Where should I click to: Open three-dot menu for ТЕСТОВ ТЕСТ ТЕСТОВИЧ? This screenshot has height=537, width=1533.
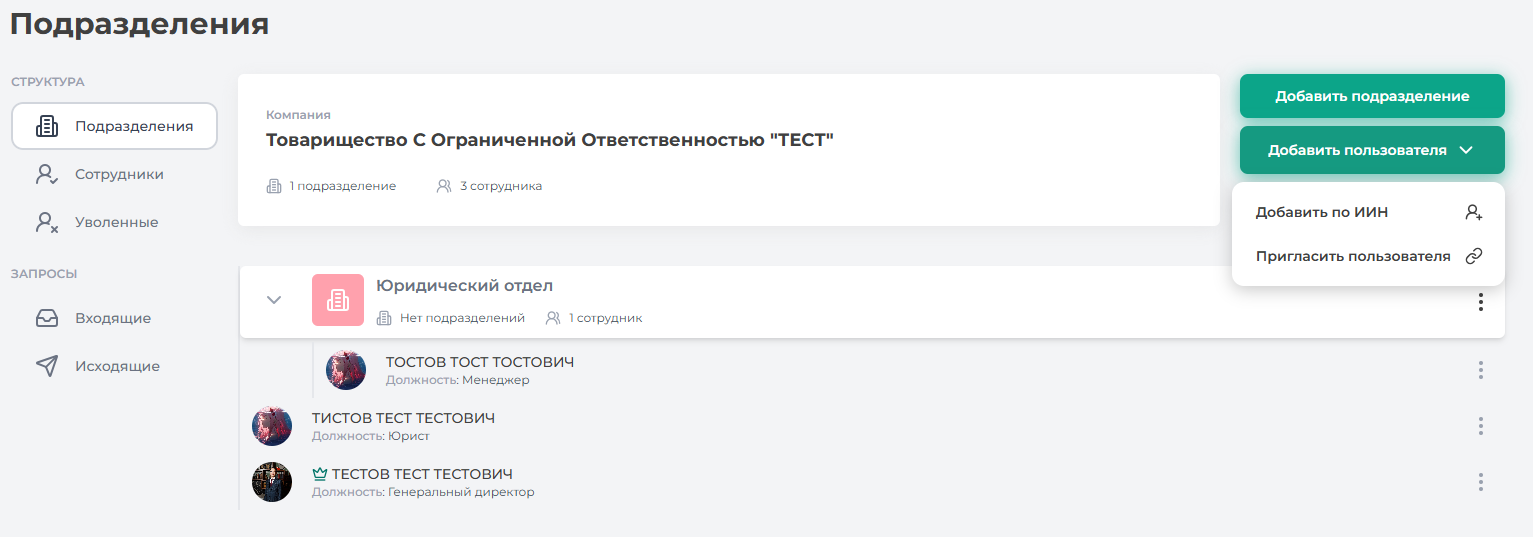(1480, 482)
